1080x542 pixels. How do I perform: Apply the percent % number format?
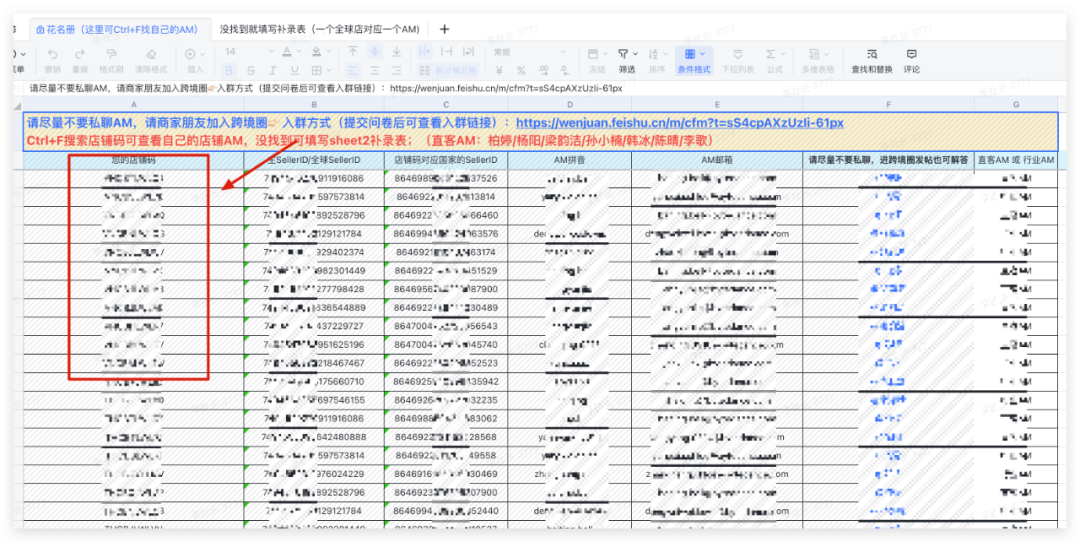(521, 70)
